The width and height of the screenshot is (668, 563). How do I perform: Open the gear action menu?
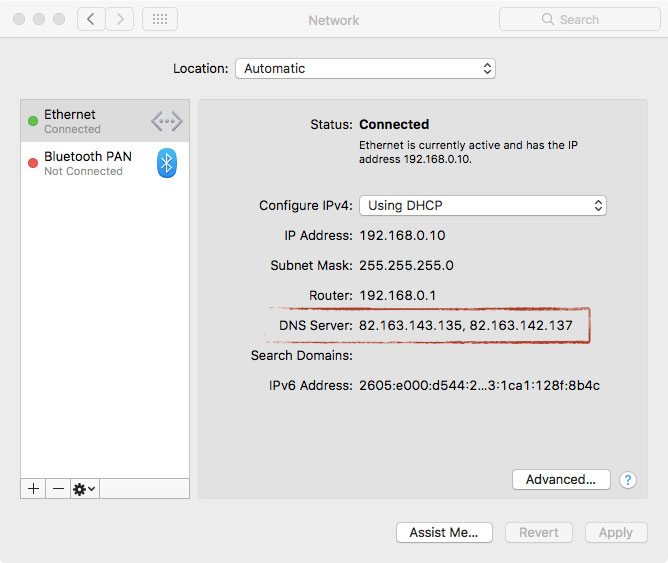coord(84,488)
